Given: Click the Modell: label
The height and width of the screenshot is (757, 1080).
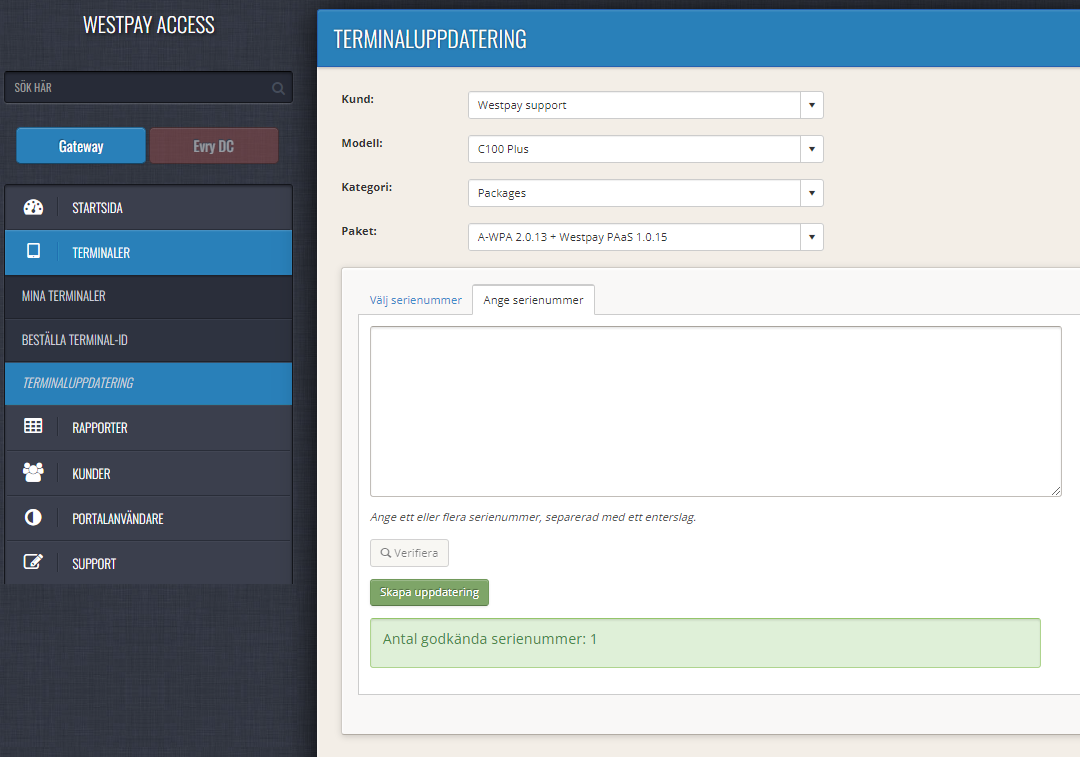Looking at the screenshot, I should coord(362,143).
